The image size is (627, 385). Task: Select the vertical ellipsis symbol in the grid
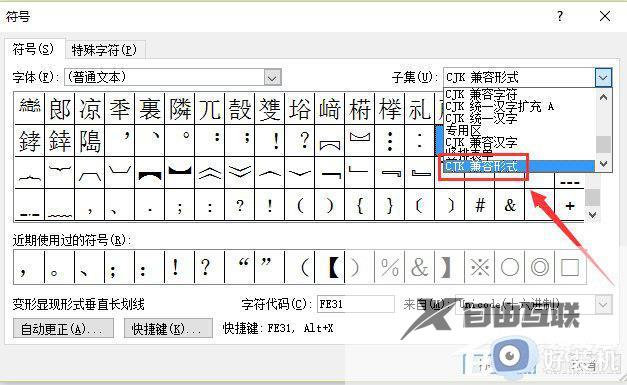tap(390, 141)
